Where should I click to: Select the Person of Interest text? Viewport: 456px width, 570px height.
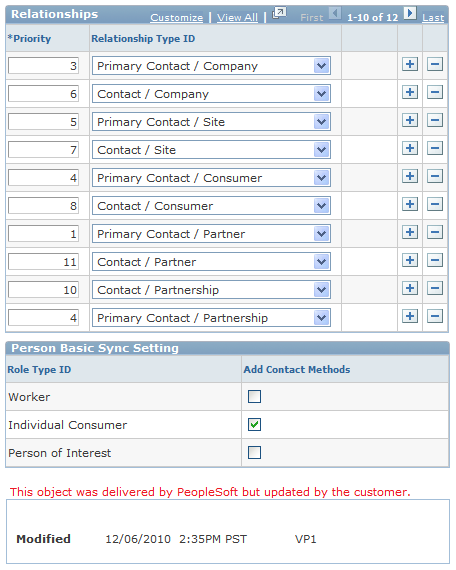(x=60, y=453)
